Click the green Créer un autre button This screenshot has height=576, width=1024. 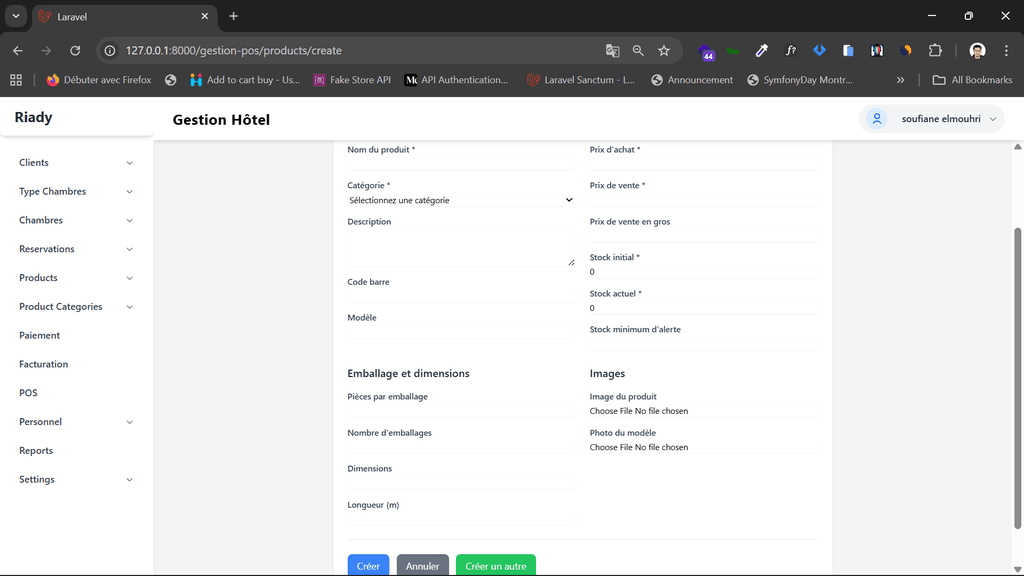[495, 565]
